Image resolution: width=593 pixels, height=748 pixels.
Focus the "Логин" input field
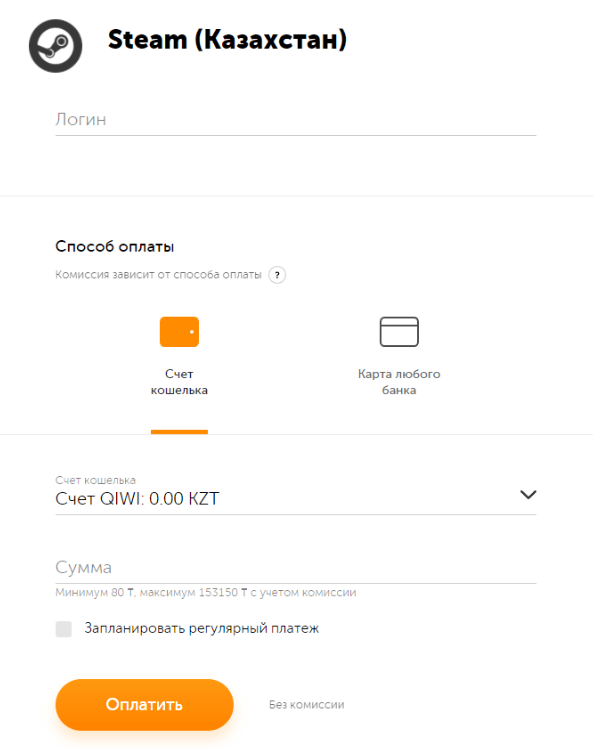(296, 119)
